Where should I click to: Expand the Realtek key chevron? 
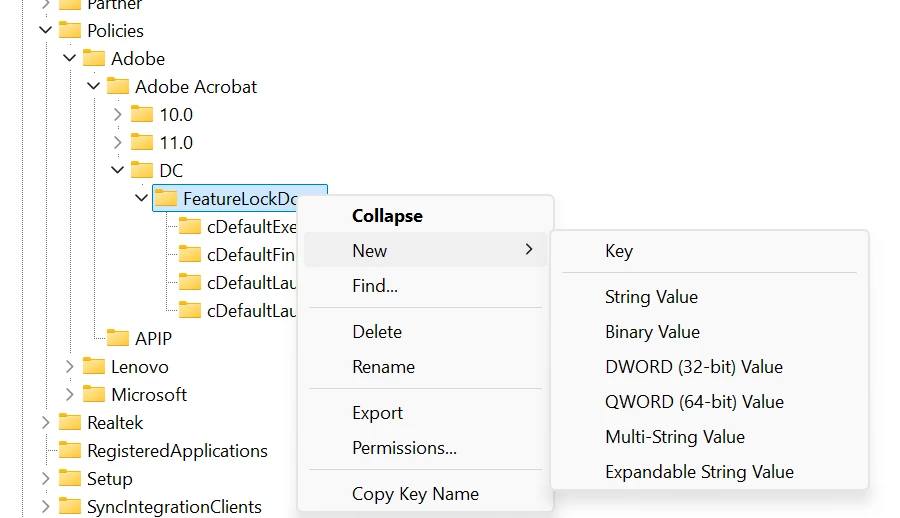click(45, 423)
